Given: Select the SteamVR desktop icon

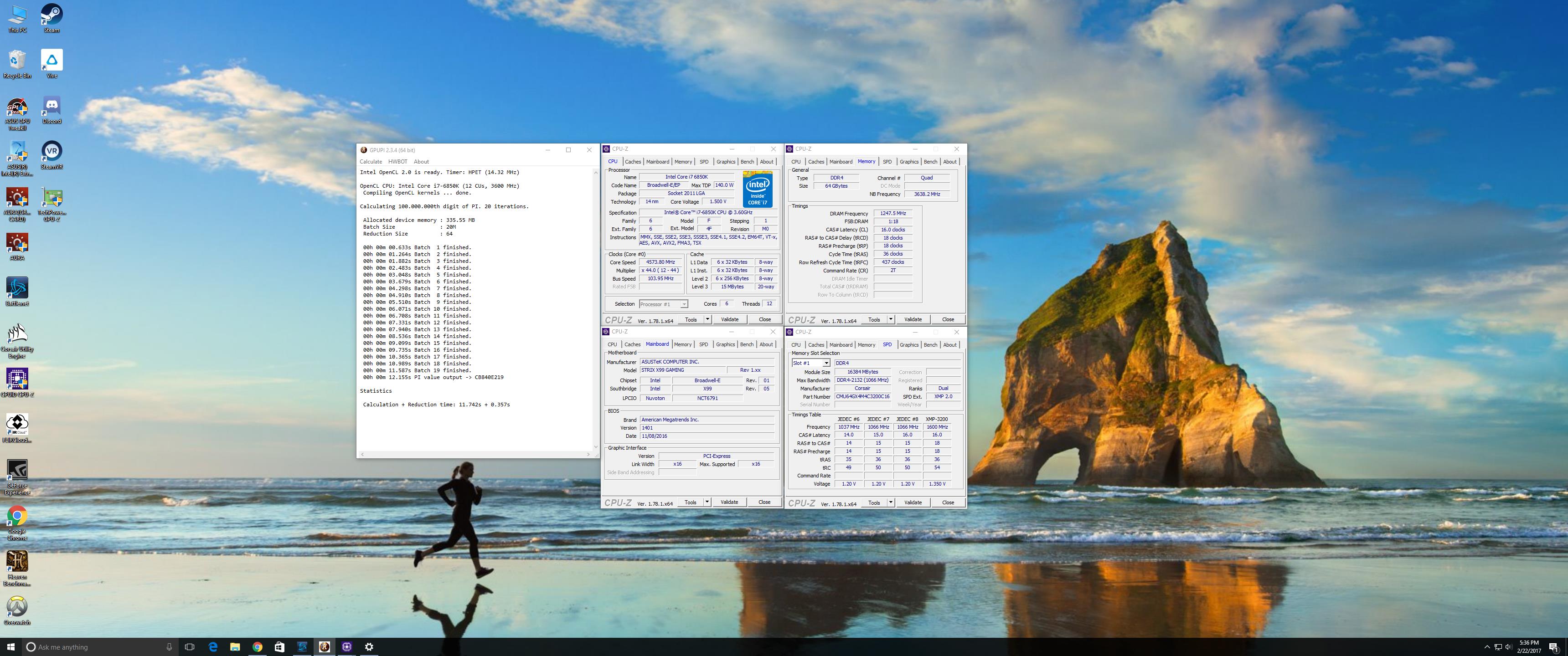Looking at the screenshot, I should pyautogui.click(x=52, y=155).
